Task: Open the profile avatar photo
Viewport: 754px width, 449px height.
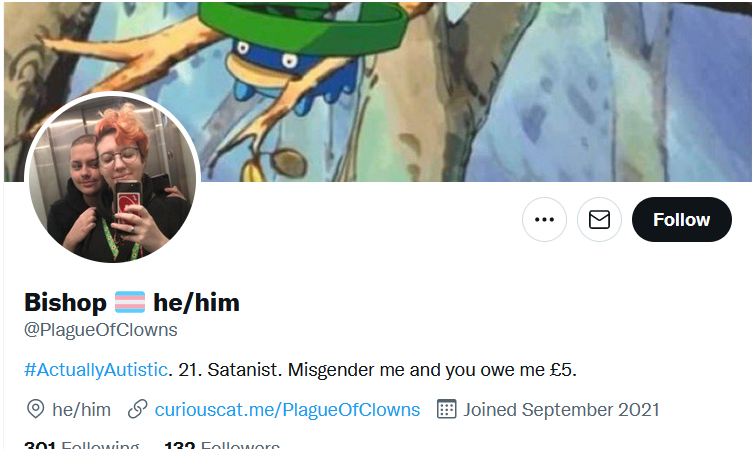Action: [113, 179]
